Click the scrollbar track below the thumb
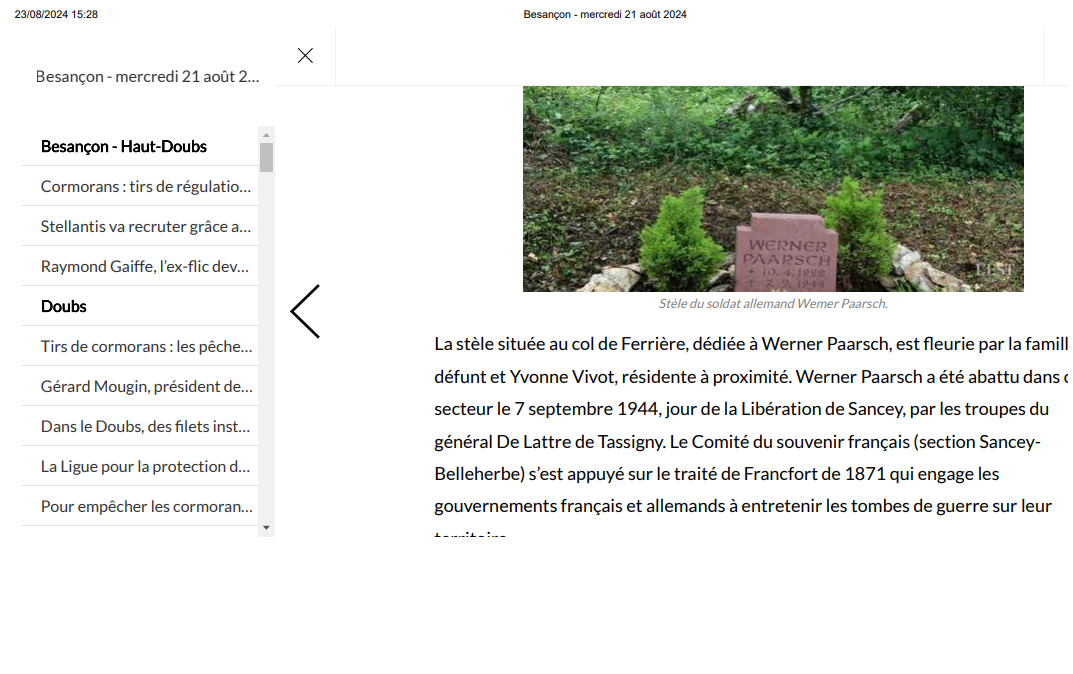The image size is (1073, 674). 266,346
